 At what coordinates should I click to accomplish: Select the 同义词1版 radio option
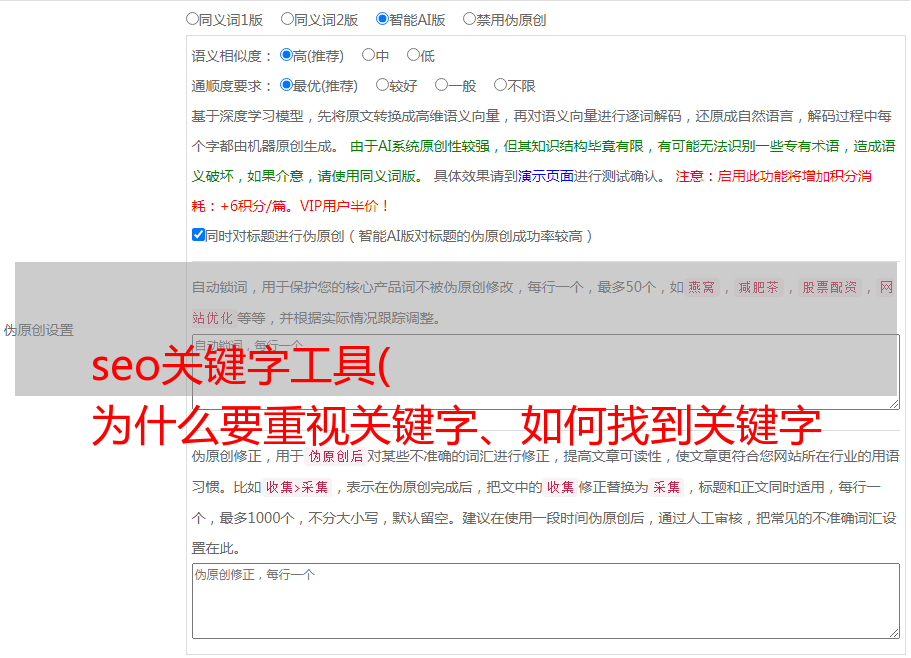pyautogui.click(x=191, y=18)
